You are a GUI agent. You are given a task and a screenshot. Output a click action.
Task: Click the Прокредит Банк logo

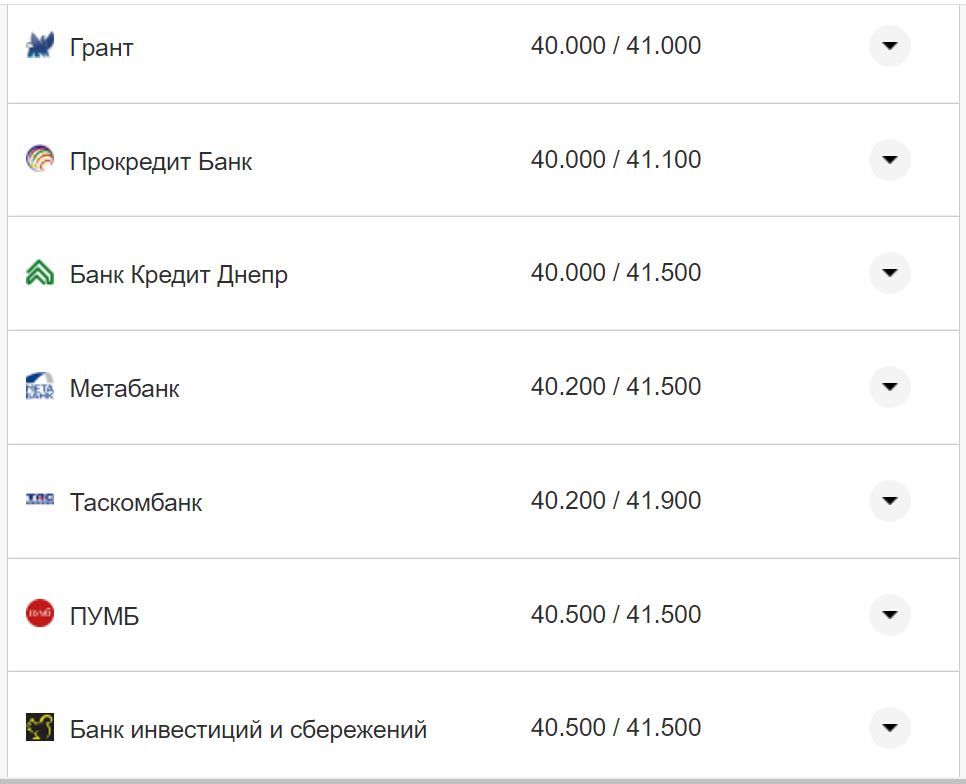pos(38,160)
